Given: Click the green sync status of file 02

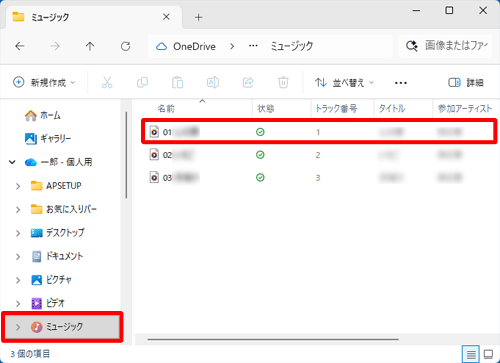Looking at the screenshot, I should coord(260,155).
